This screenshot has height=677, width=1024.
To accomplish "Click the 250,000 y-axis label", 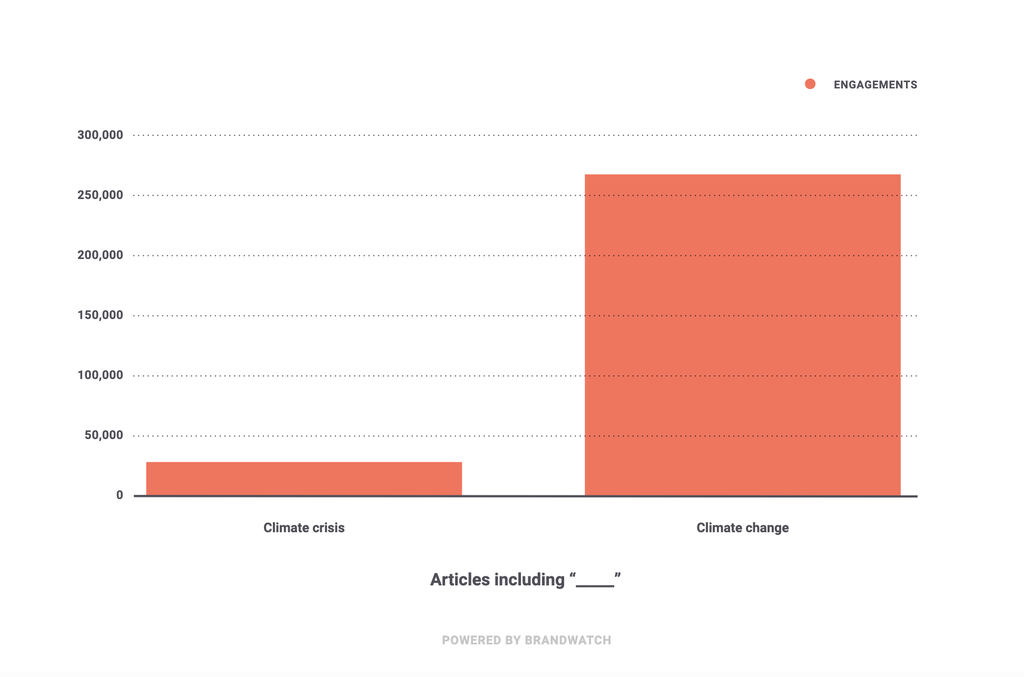I will pyautogui.click(x=100, y=195).
